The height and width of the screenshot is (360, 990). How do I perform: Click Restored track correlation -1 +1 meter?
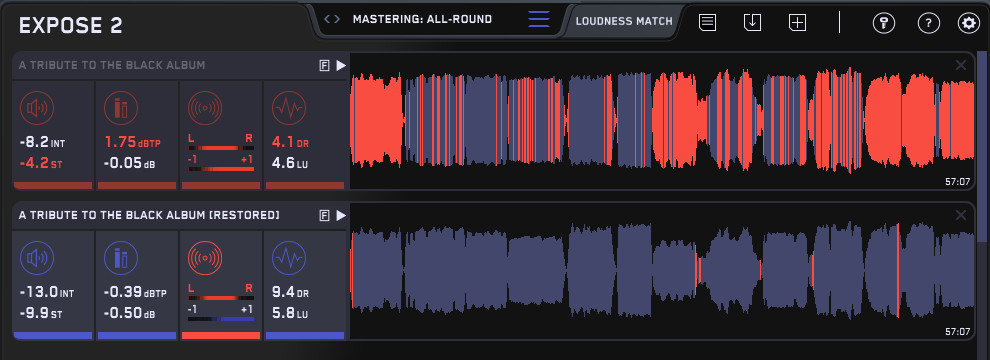pyautogui.click(x=221, y=320)
